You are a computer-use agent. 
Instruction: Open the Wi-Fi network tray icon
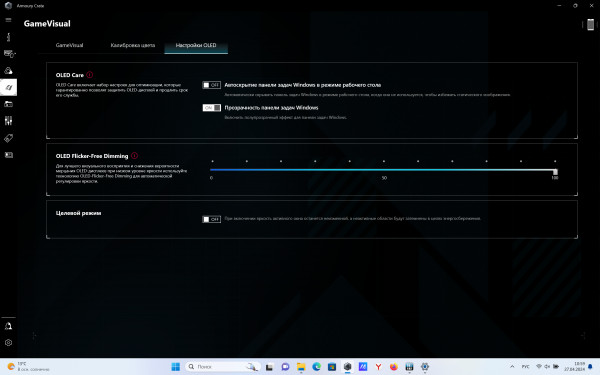pos(539,367)
